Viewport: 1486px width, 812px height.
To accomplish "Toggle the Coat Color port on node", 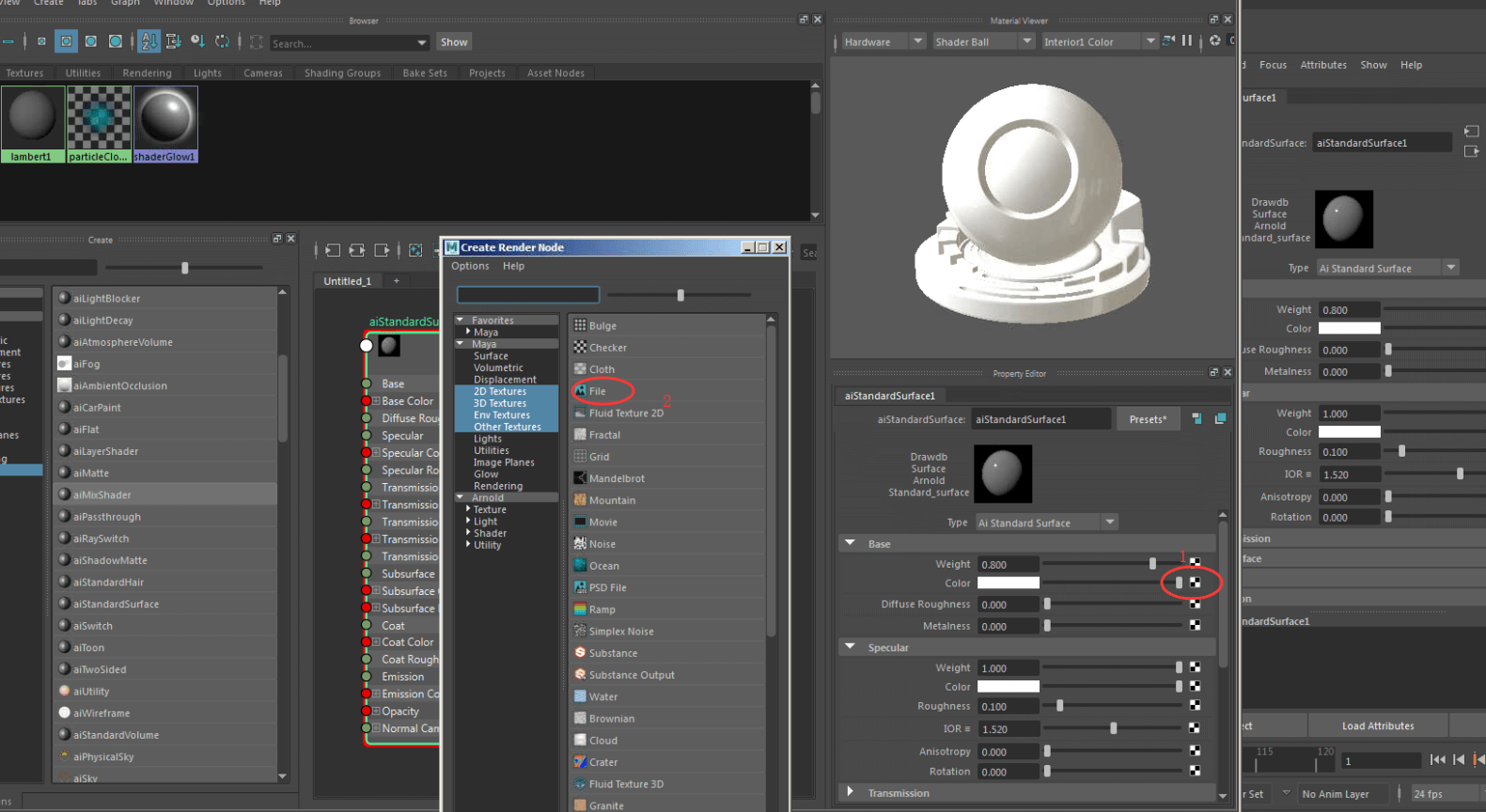I will (367, 643).
